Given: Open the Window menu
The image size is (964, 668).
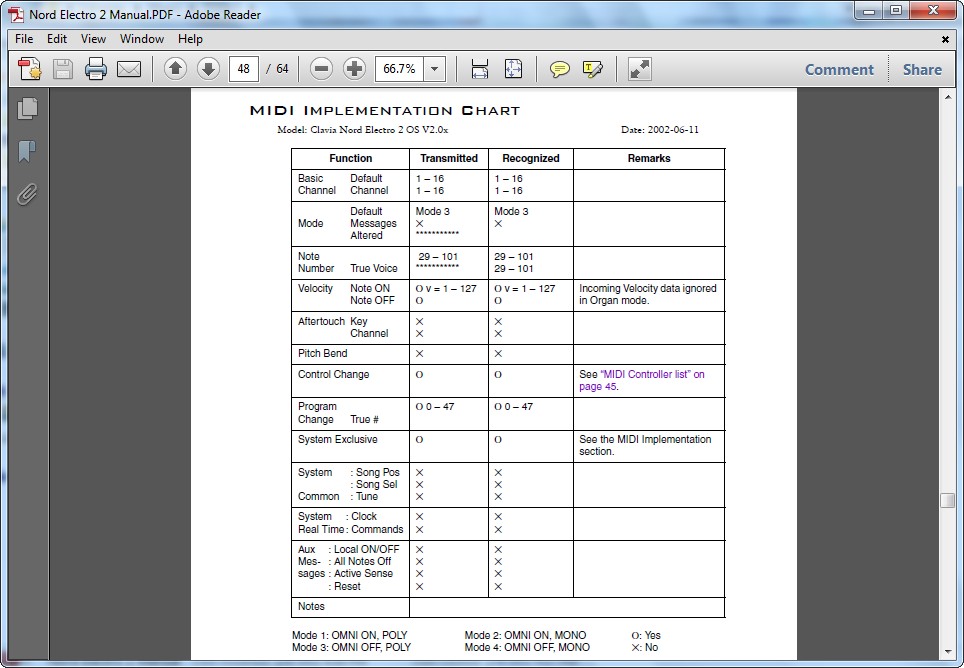Looking at the screenshot, I should tap(142, 39).
